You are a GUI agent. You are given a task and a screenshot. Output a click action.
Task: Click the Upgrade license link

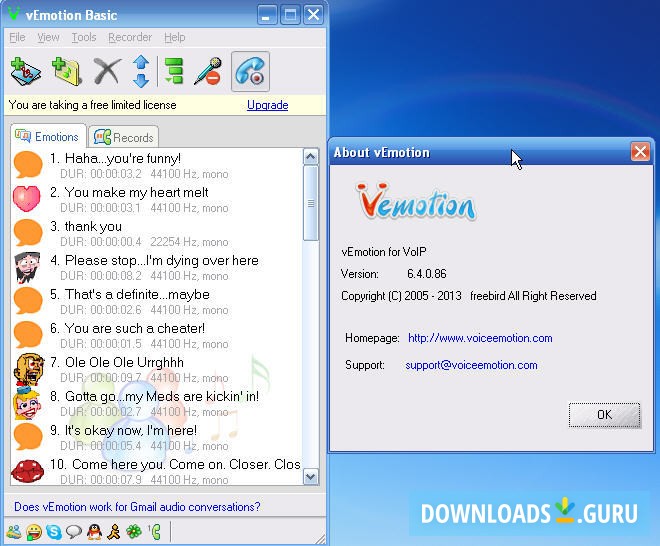pyautogui.click(x=268, y=105)
